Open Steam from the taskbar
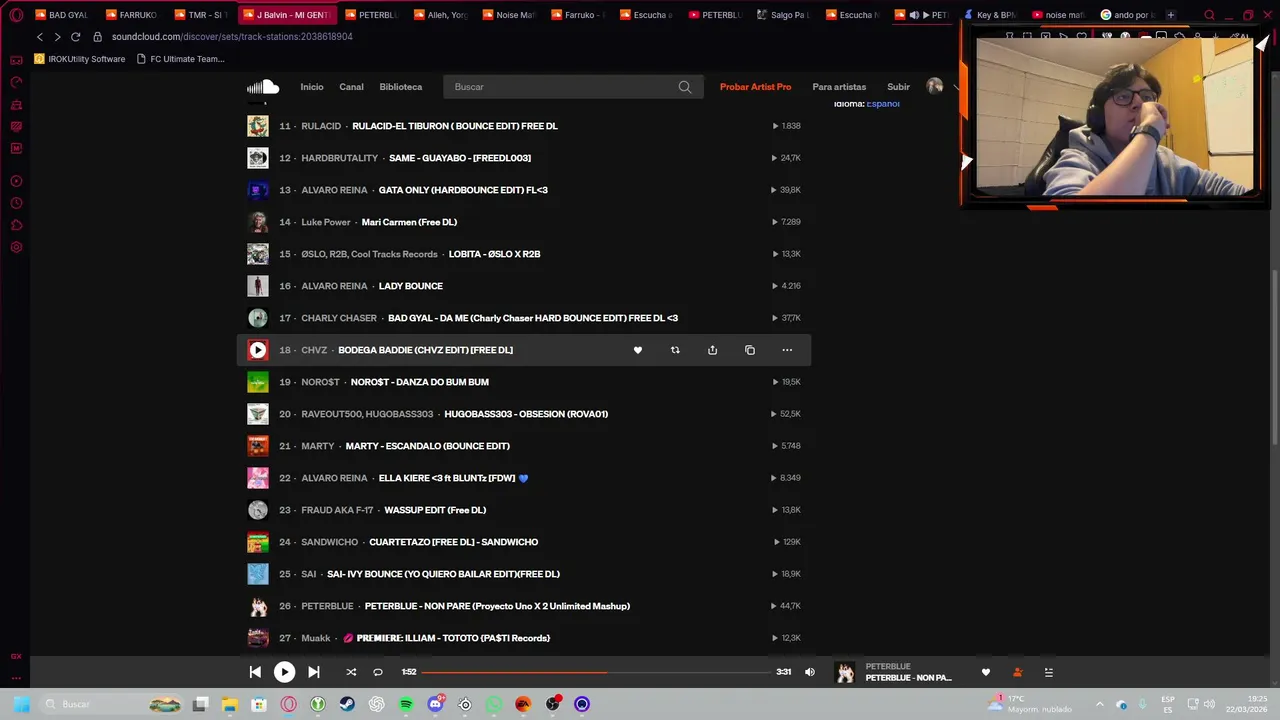This screenshot has width=1280, height=720. [x=347, y=704]
